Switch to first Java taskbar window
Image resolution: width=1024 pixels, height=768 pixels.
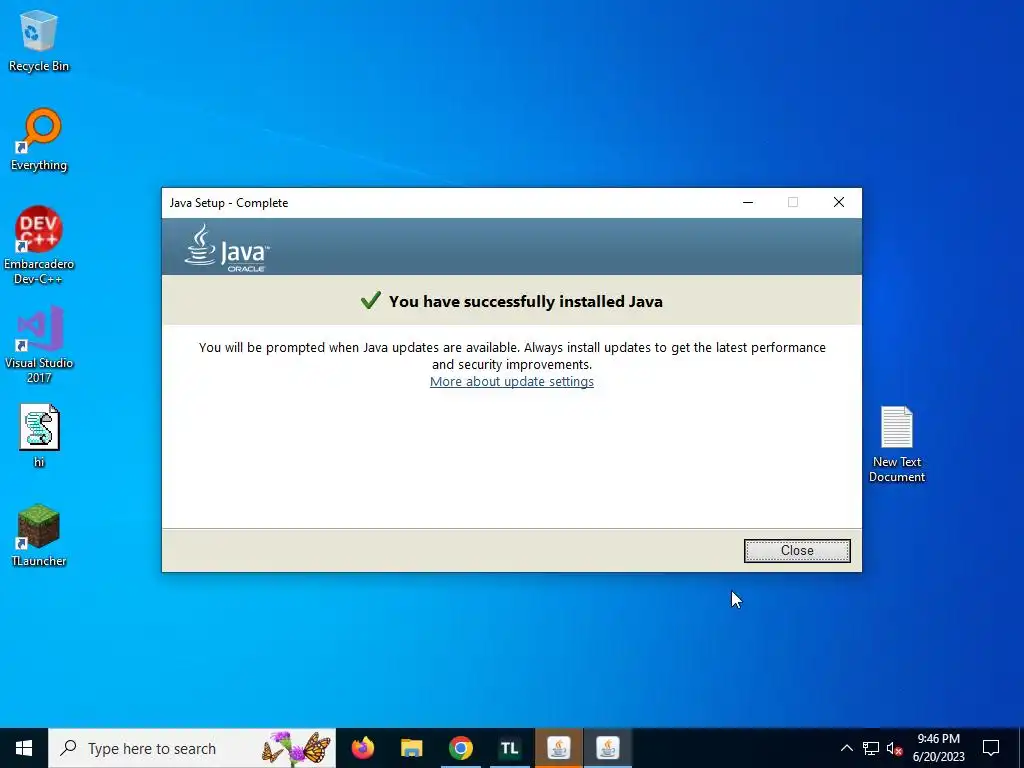point(558,748)
